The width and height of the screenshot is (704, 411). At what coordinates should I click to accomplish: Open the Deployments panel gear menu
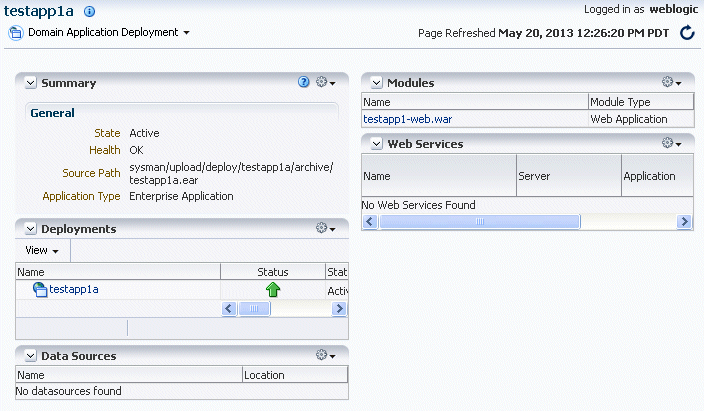pos(326,228)
